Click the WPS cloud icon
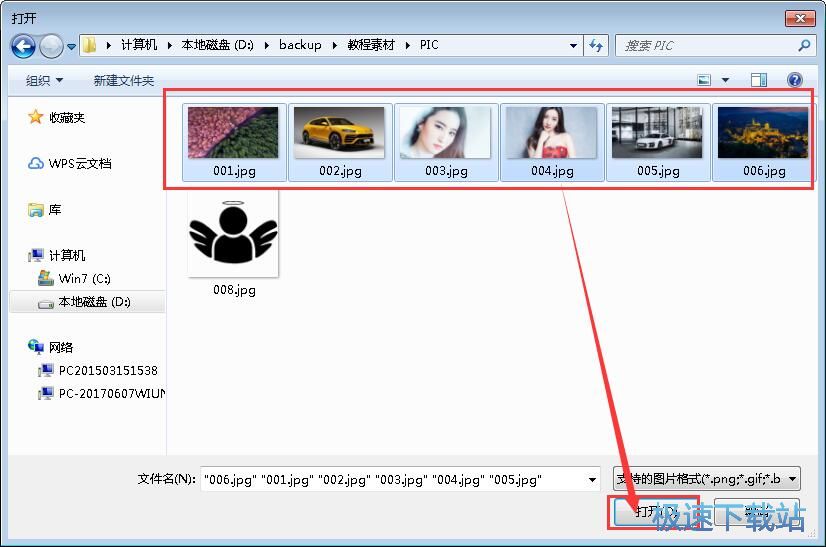This screenshot has height=547, width=826. click(x=35, y=163)
